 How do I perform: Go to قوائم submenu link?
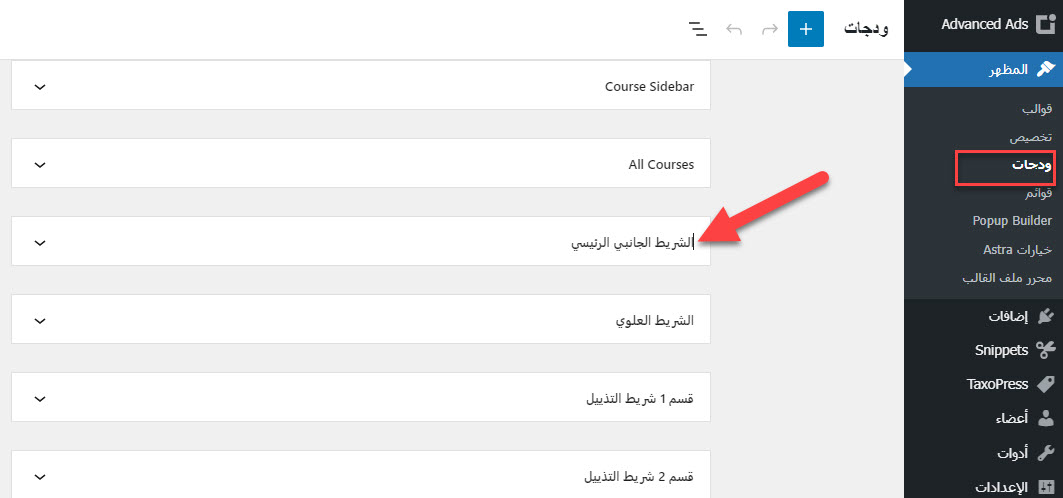point(1038,194)
